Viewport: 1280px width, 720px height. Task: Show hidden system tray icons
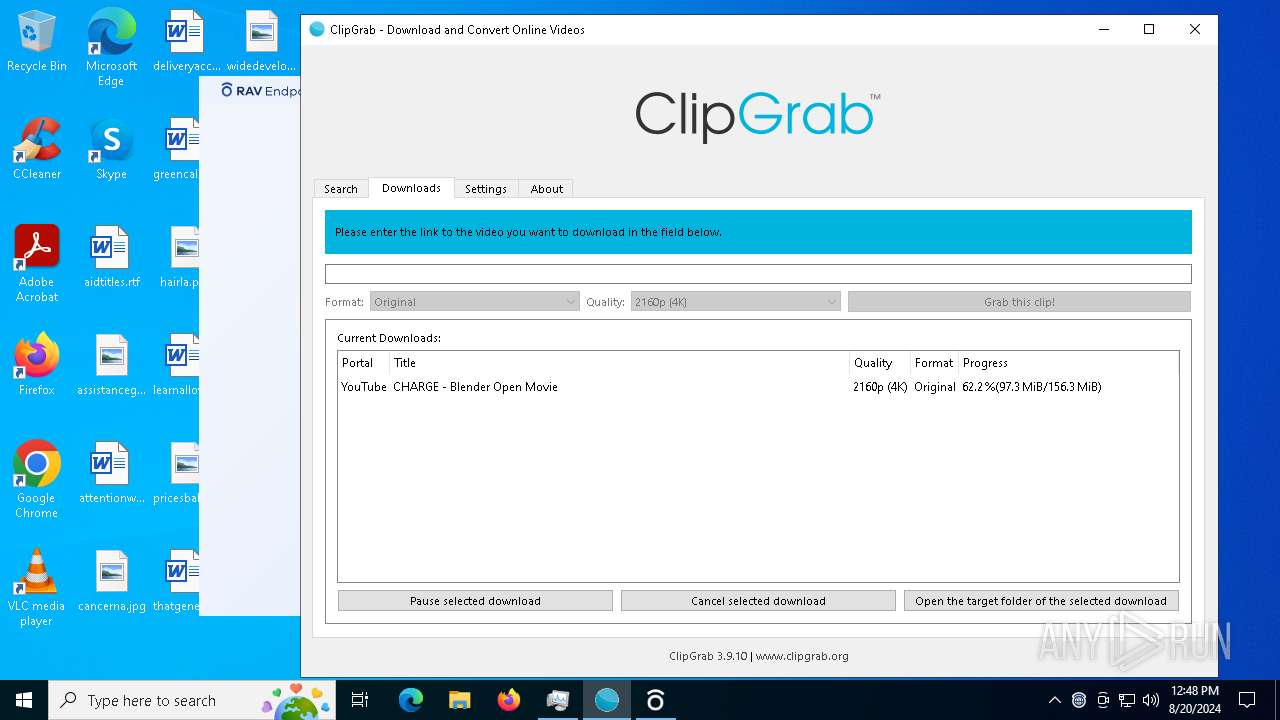(x=1054, y=700)
